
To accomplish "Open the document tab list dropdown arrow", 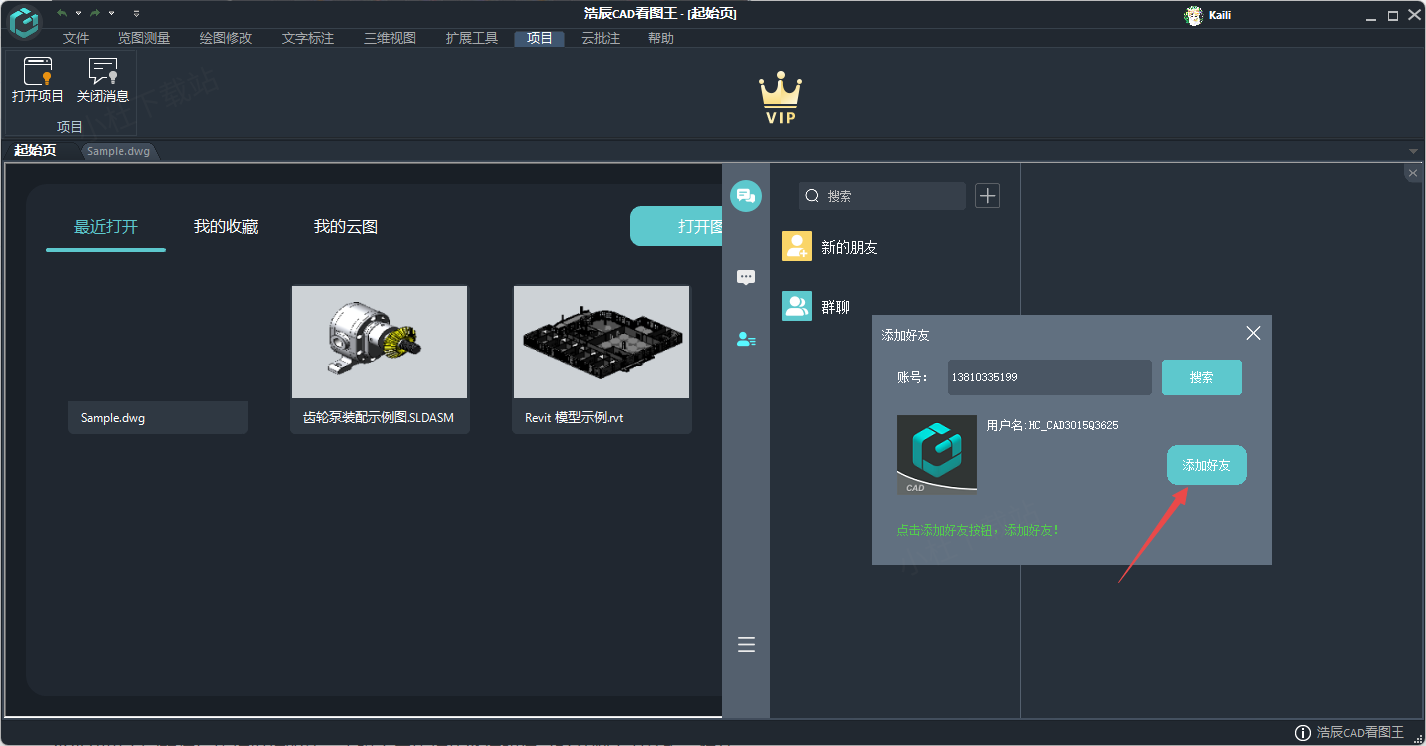I will (x=1413, y=152).
